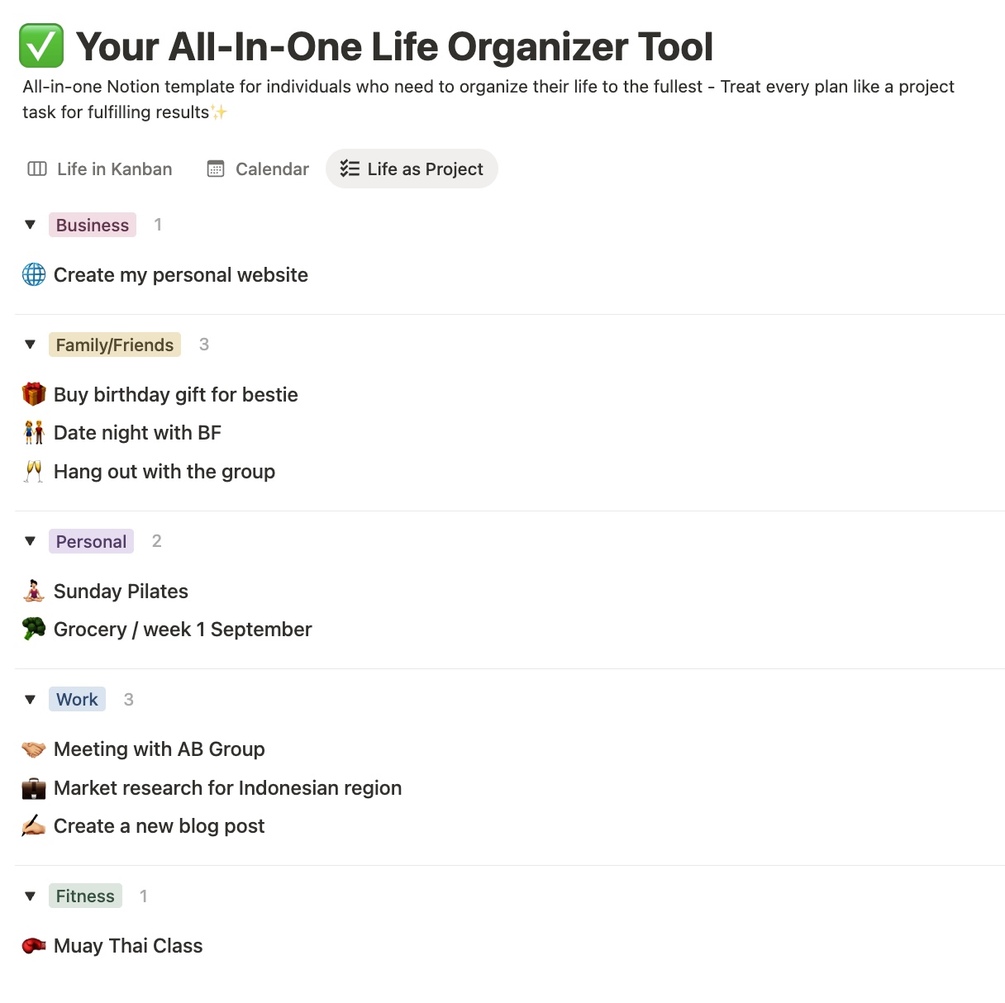Image resolution: width=1005 pixels, height=1003 pixels.
Task: Open the Sunday Pilates task
Action: [x=121, y=592]
